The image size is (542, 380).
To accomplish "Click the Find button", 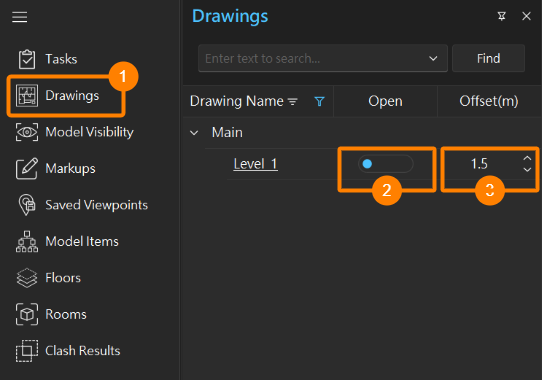I will [488, 58].
